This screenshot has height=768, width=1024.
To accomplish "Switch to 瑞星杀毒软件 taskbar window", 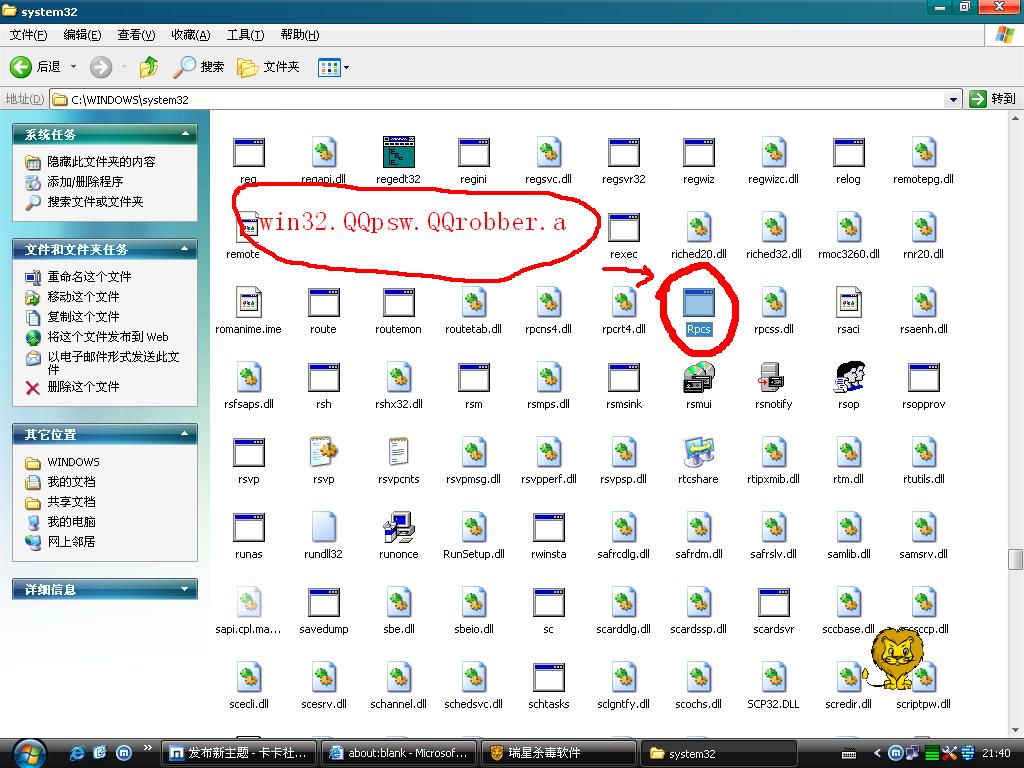I will pos(558,753).
